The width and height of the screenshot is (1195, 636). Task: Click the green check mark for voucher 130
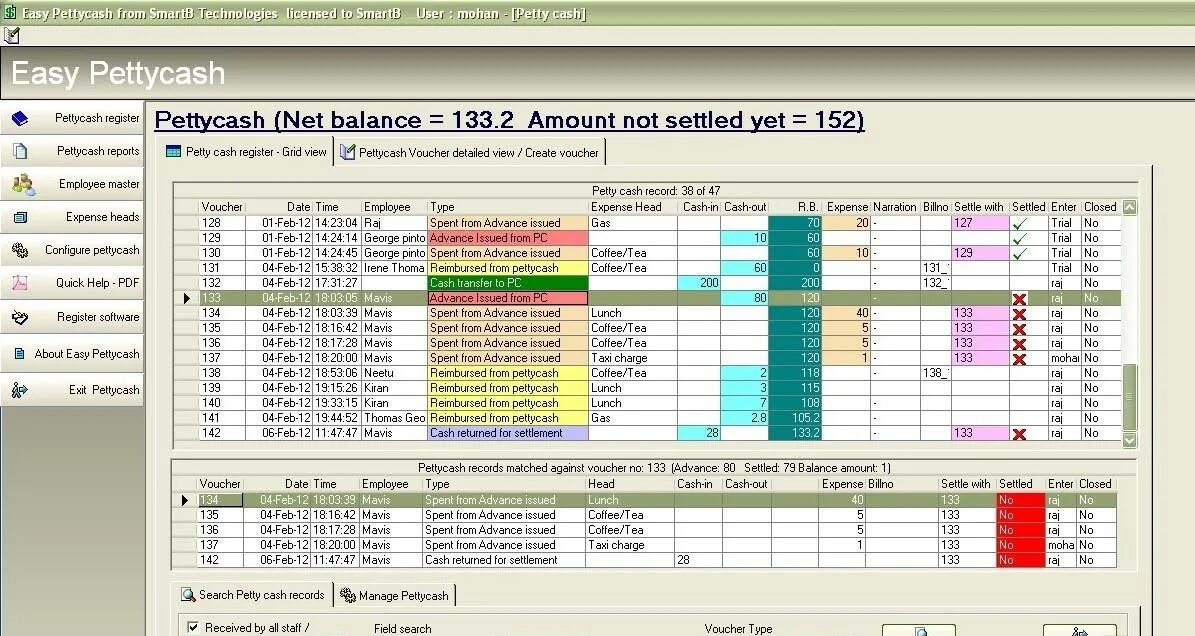[x=1020, y=253]
